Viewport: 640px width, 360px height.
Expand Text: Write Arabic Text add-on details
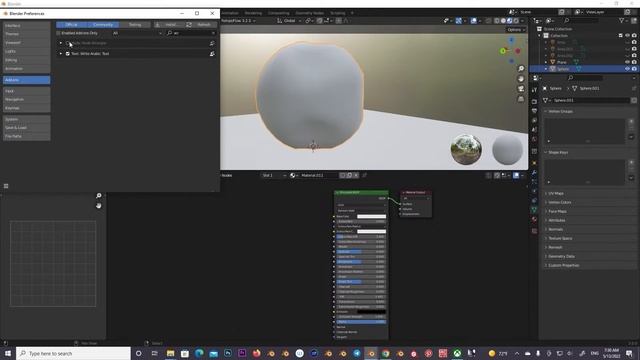pyautogui.click(x=61, y=53)
